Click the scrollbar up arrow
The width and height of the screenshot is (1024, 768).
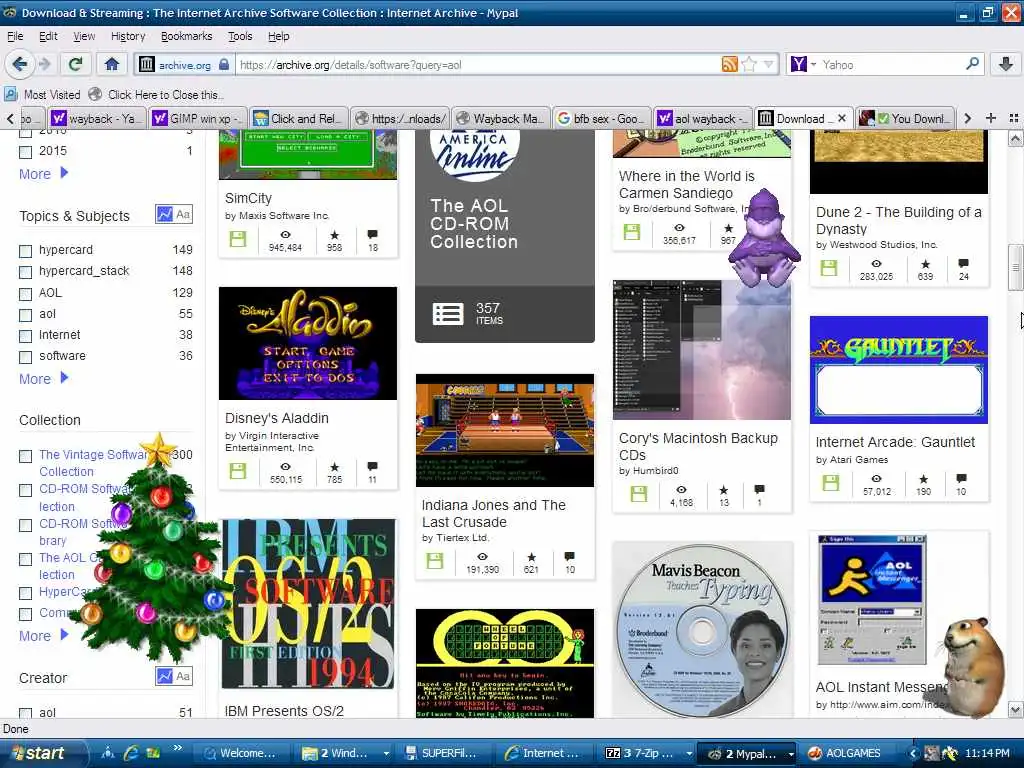point(1015,138)
